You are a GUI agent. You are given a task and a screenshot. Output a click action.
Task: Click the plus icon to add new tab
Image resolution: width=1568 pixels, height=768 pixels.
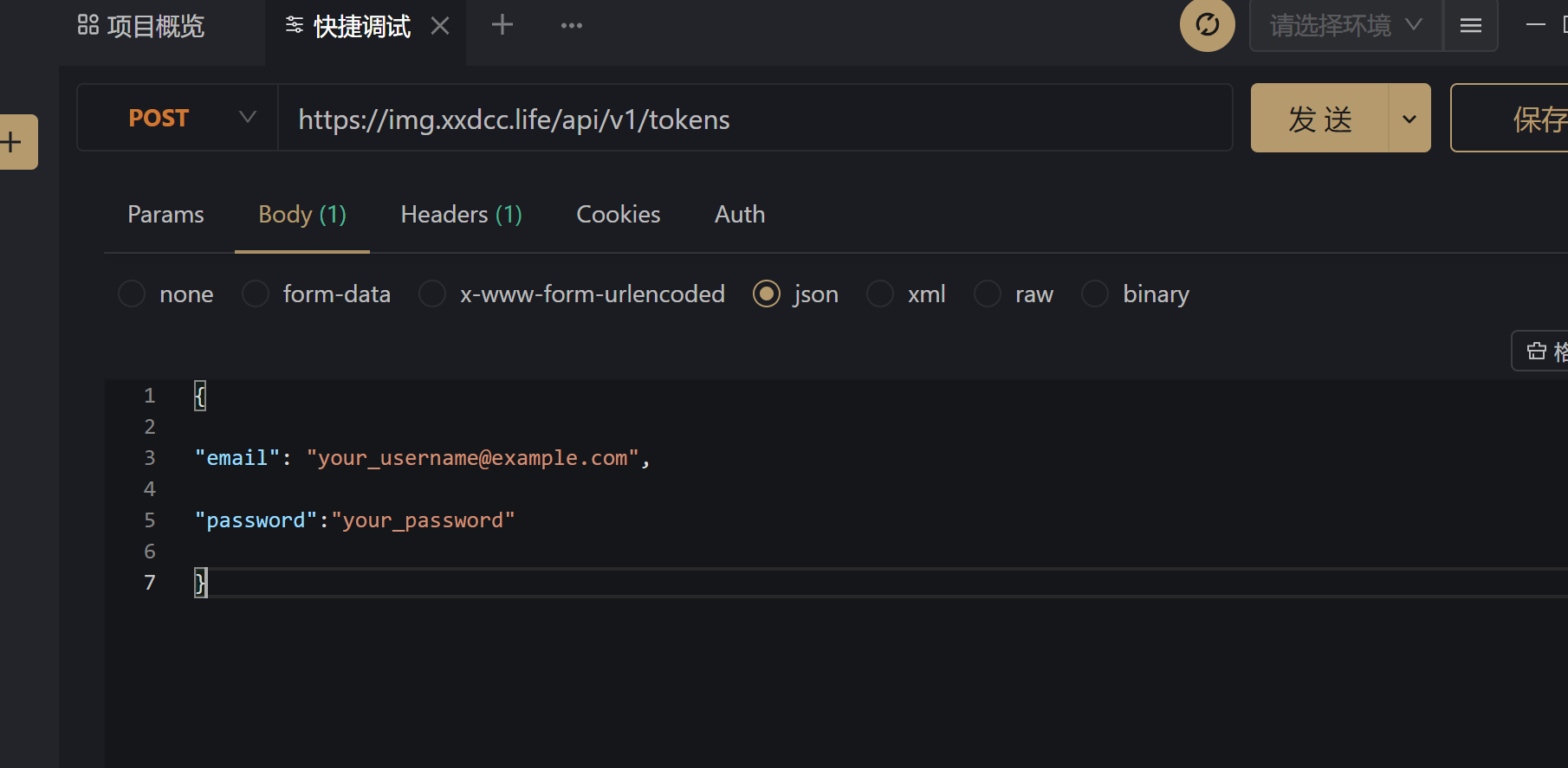pyautogui.click(x=502, y=25)
